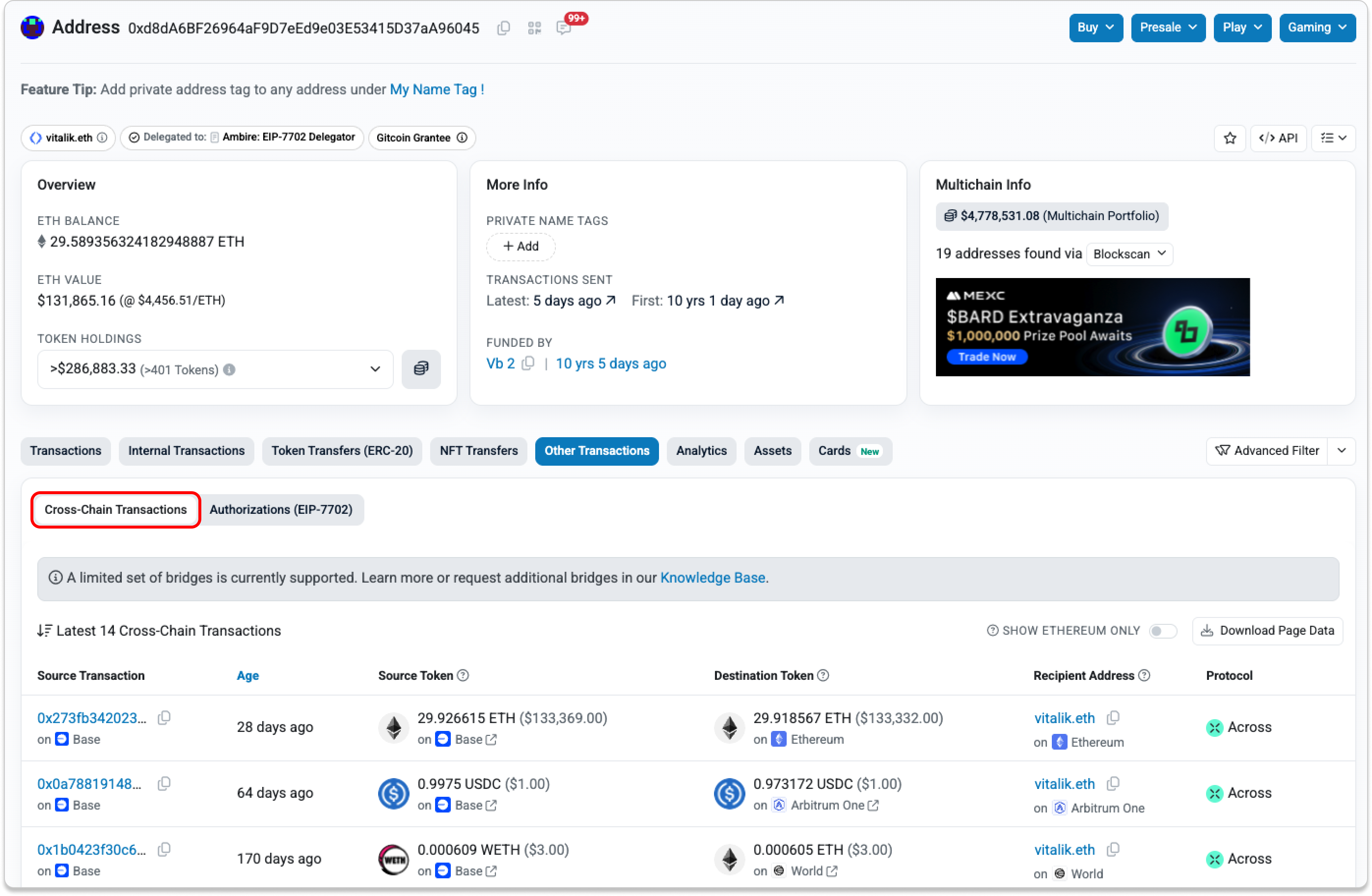Expand the Token Holdings dropdown
1372x896 pixels.
click(375, 369)
